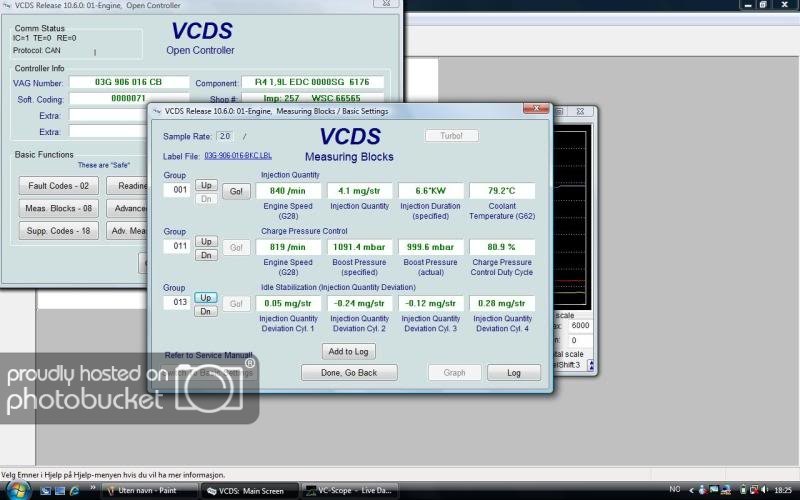
Task: Open Fault Codes - 02 function
Action: click(58, 185)
